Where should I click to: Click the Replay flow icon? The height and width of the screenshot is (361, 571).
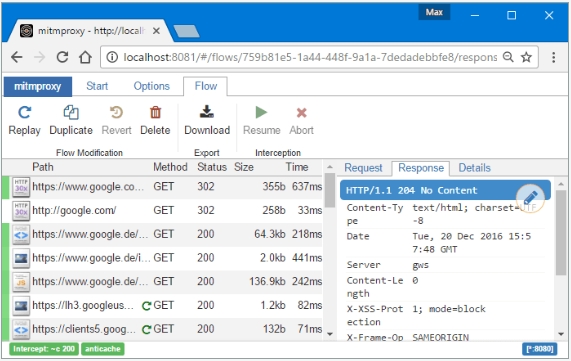[x=24, y=113]
